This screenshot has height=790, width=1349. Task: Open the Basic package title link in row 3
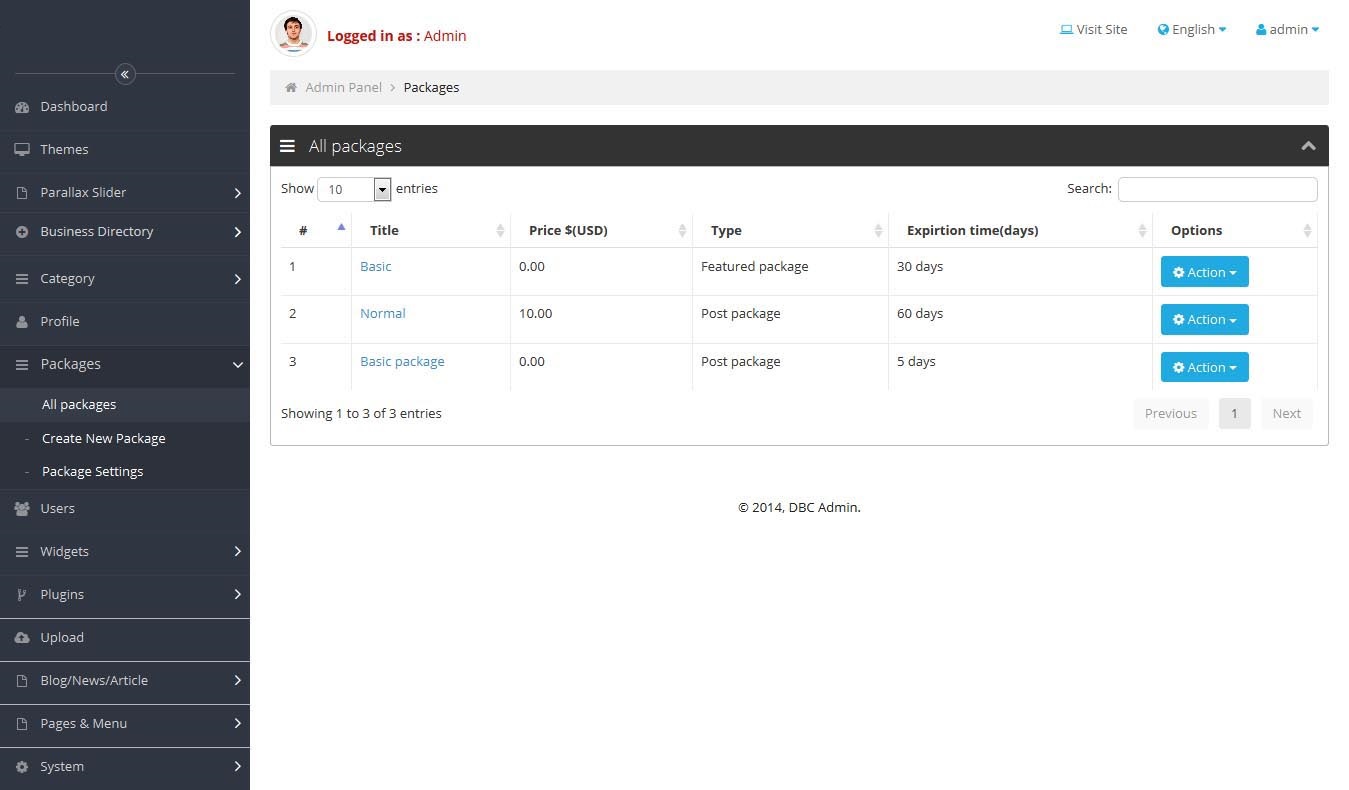click(x=402, y=362)
